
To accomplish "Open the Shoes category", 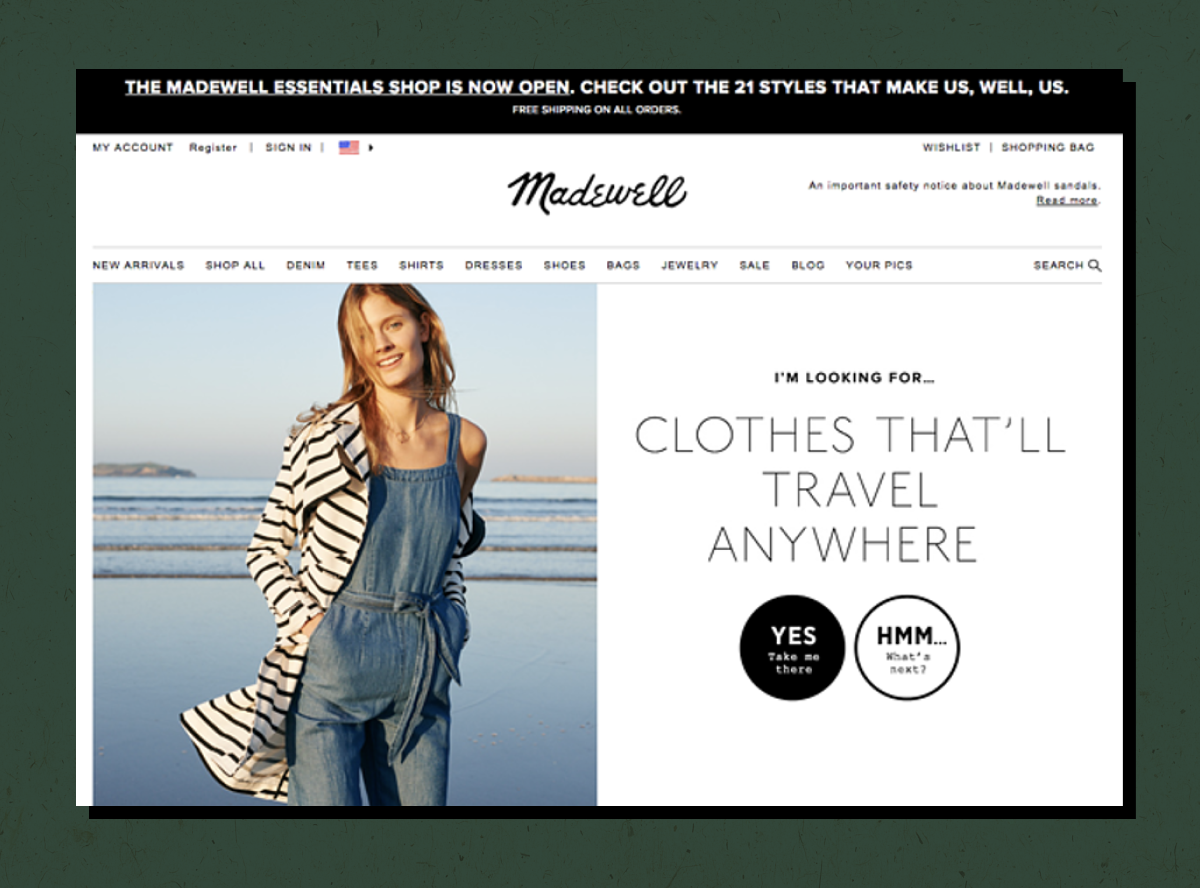I will tap(565, 265).
